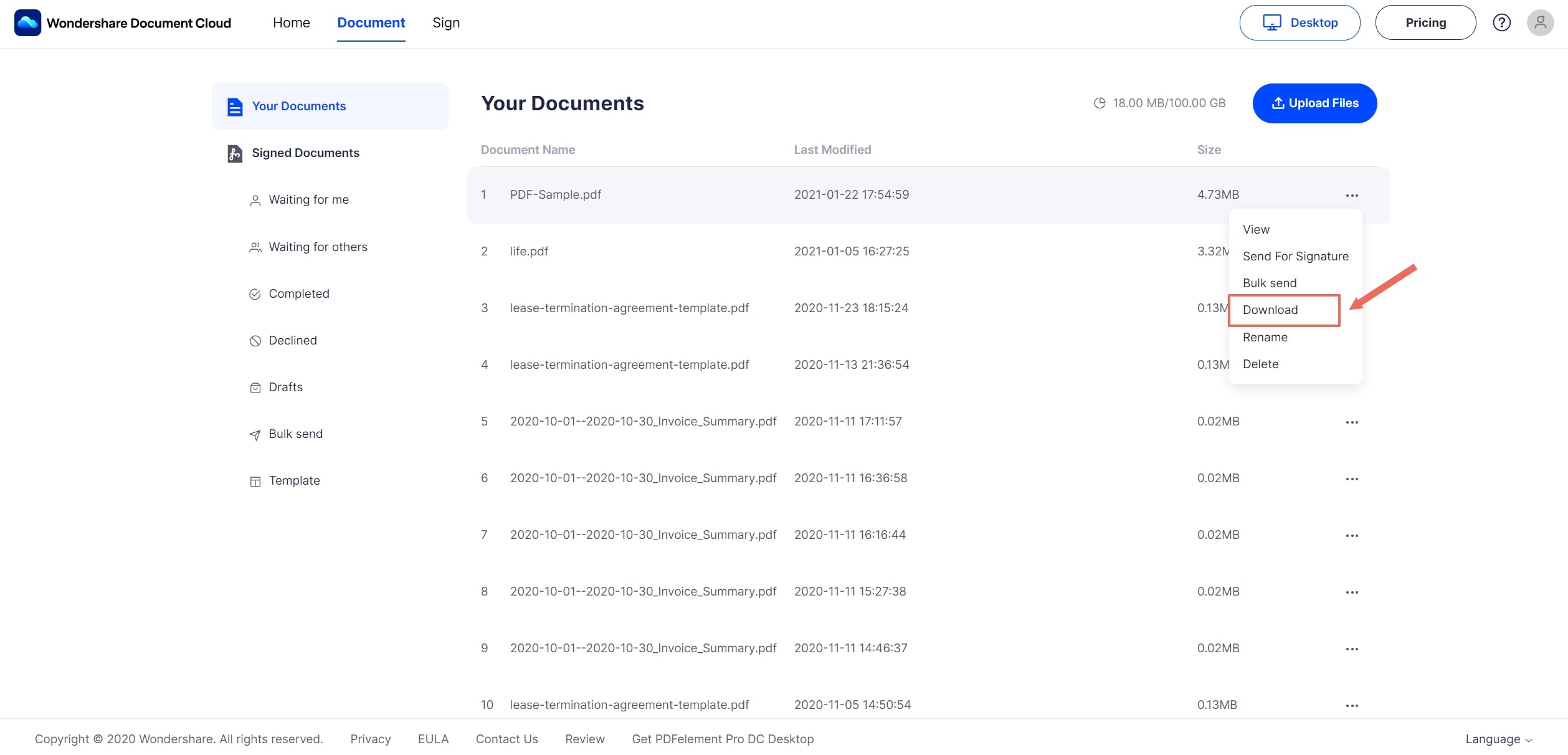Click the Pricing button
The height and width of the screenshot is (755, 1568).
(1425, 23)
